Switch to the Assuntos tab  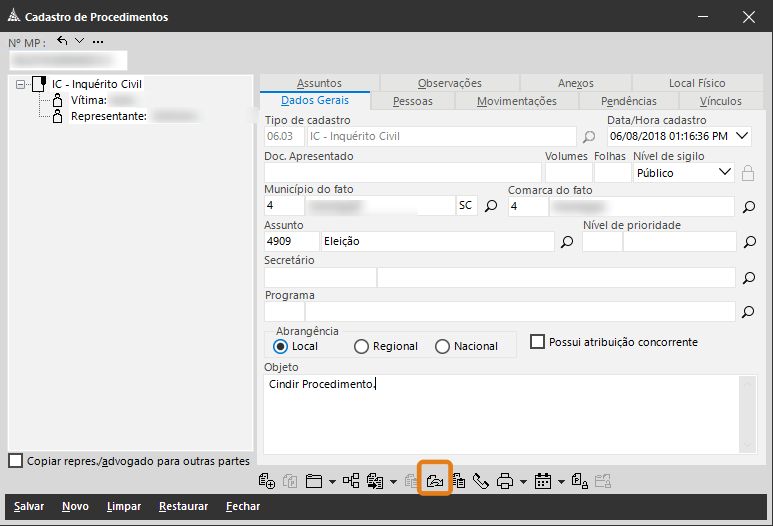click(x=319, y=83)
